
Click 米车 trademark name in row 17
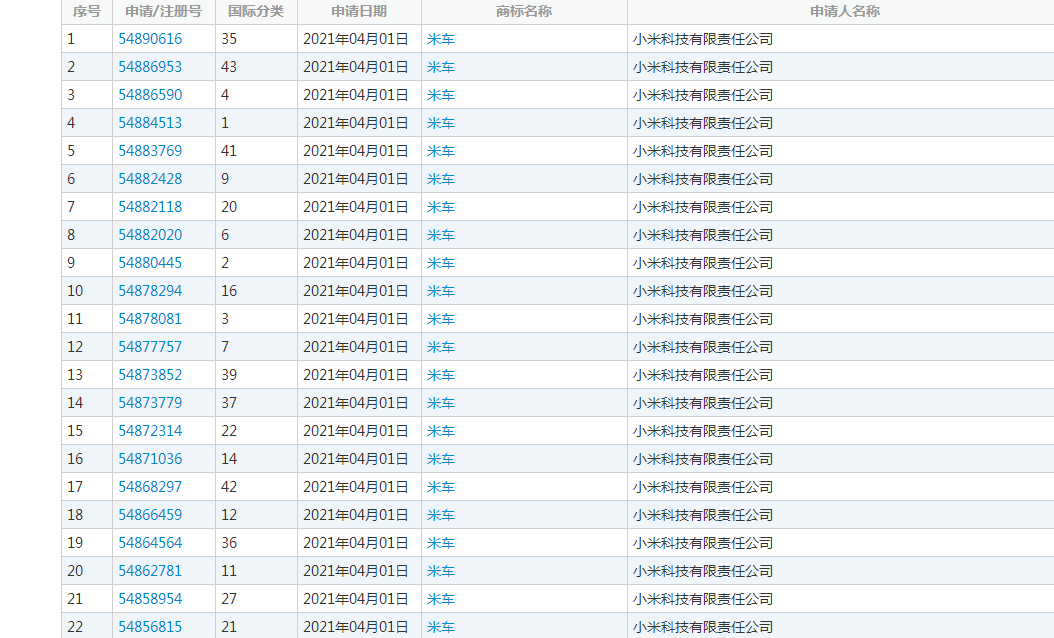(x=441, y=487)
